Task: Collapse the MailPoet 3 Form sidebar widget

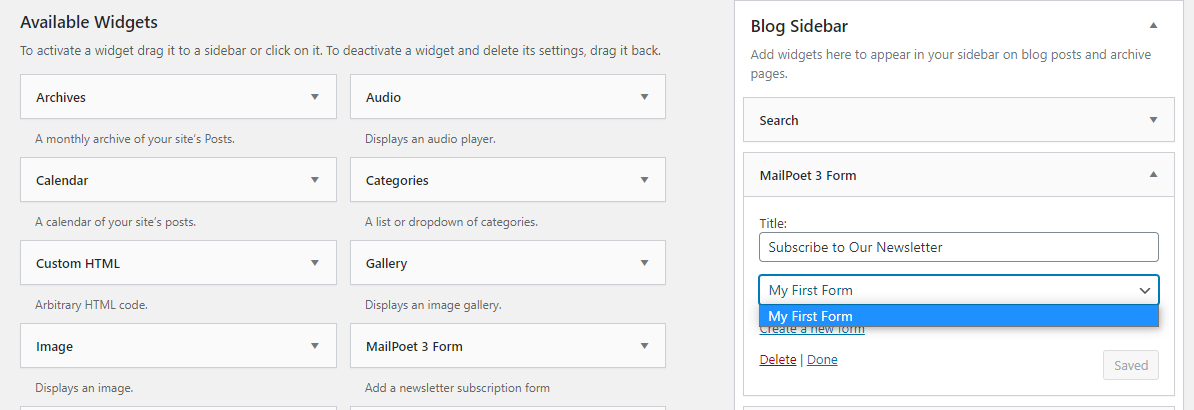Action: [1153, 175]
